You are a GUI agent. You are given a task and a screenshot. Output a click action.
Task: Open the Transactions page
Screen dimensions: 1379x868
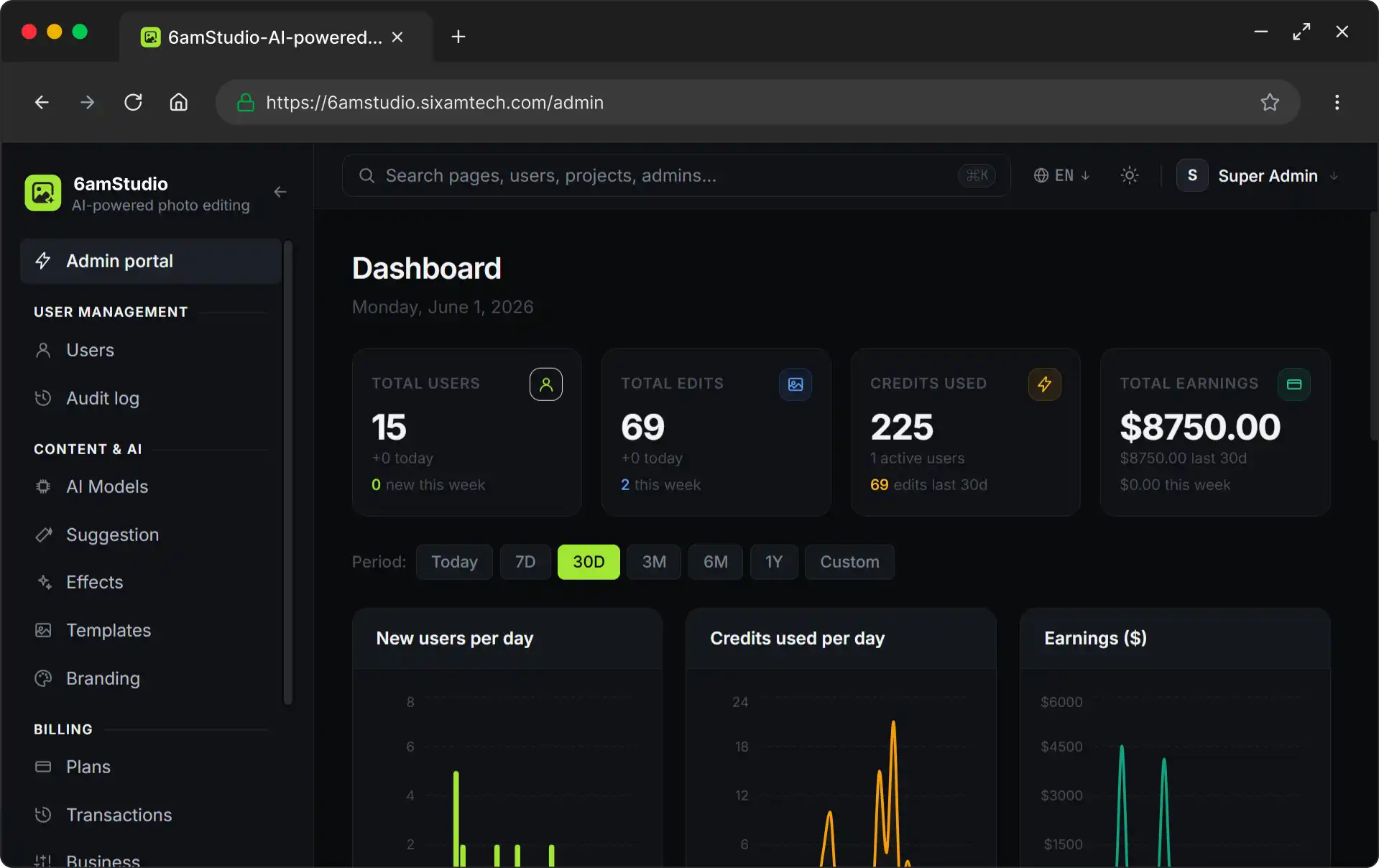[x=151, y=815]
